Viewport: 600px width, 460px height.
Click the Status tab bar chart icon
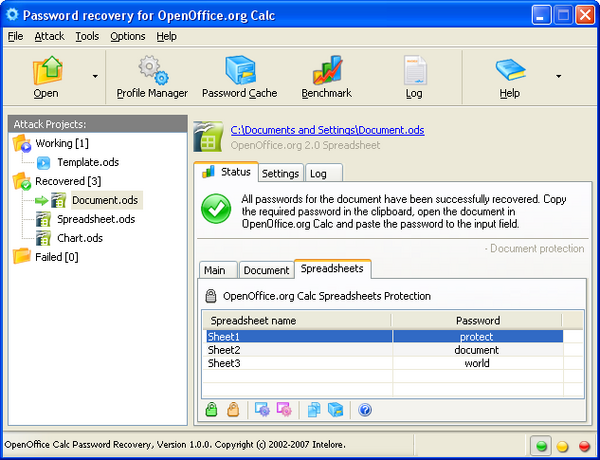tap(209, 172)
